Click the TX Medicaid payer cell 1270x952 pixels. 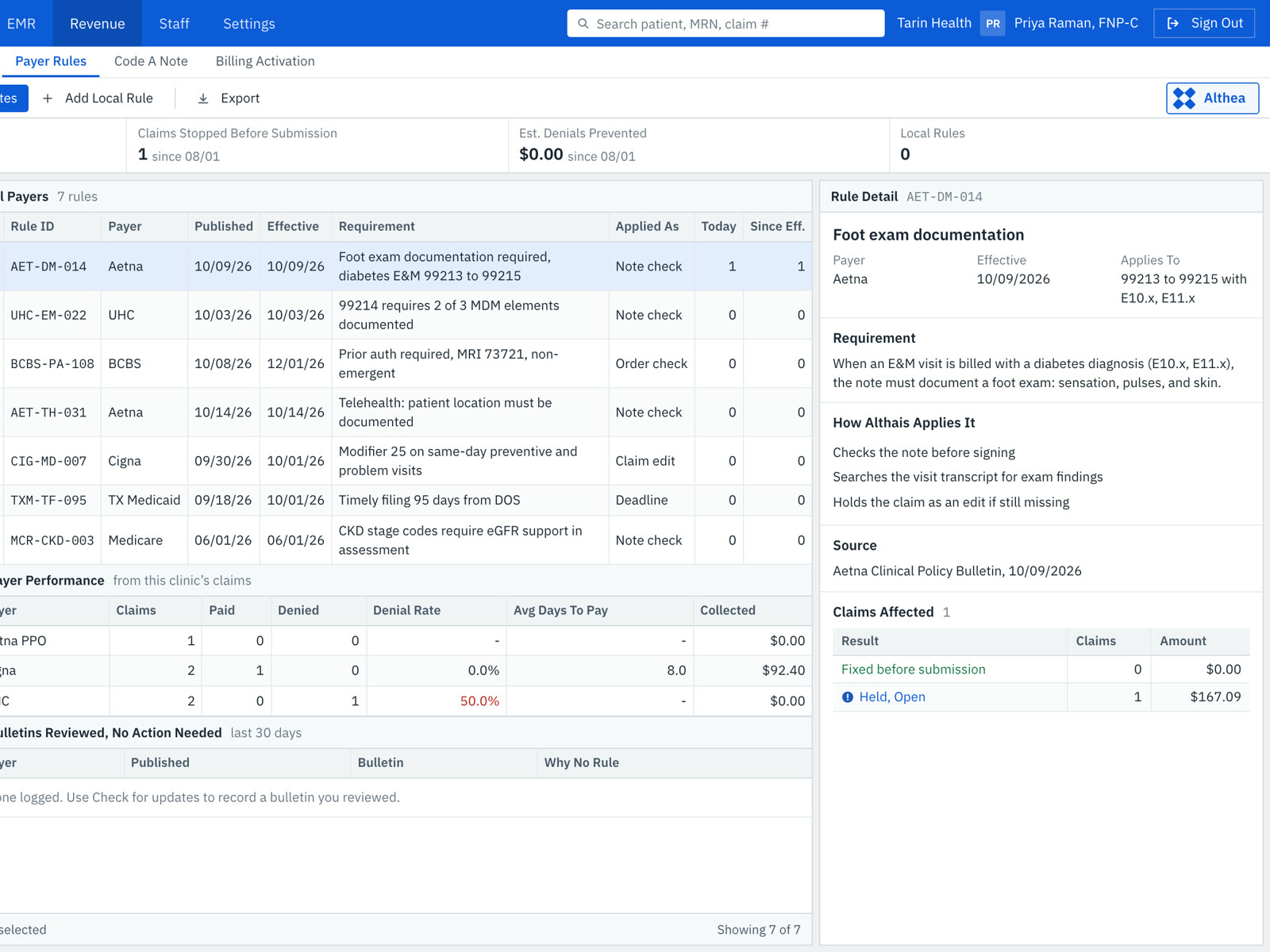click(144, 501)
